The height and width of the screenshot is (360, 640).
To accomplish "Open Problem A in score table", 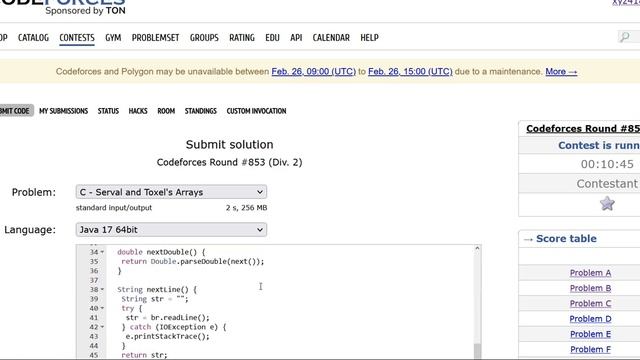I will coord(590,273).
